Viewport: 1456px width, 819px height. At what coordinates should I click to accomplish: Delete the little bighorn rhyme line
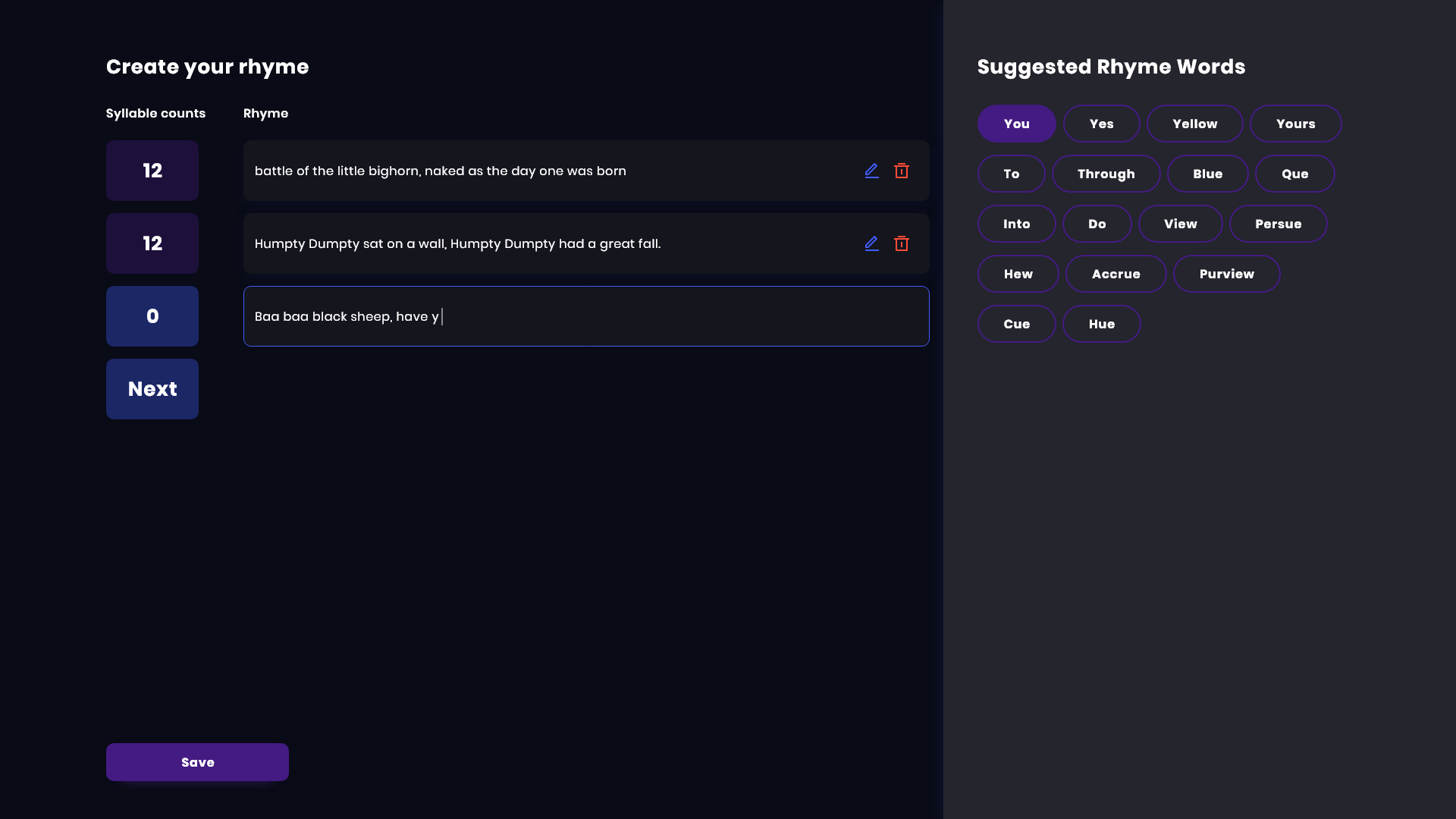point(902,171)
